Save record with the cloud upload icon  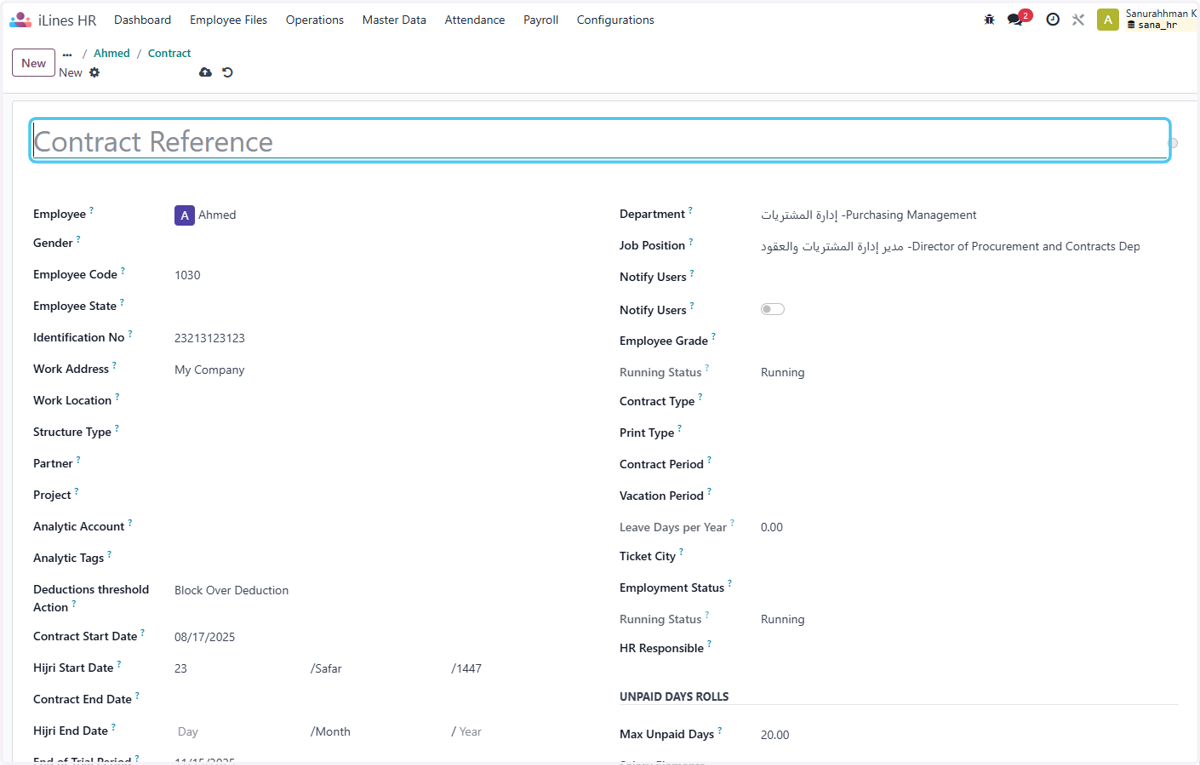[x=205, y=72]
